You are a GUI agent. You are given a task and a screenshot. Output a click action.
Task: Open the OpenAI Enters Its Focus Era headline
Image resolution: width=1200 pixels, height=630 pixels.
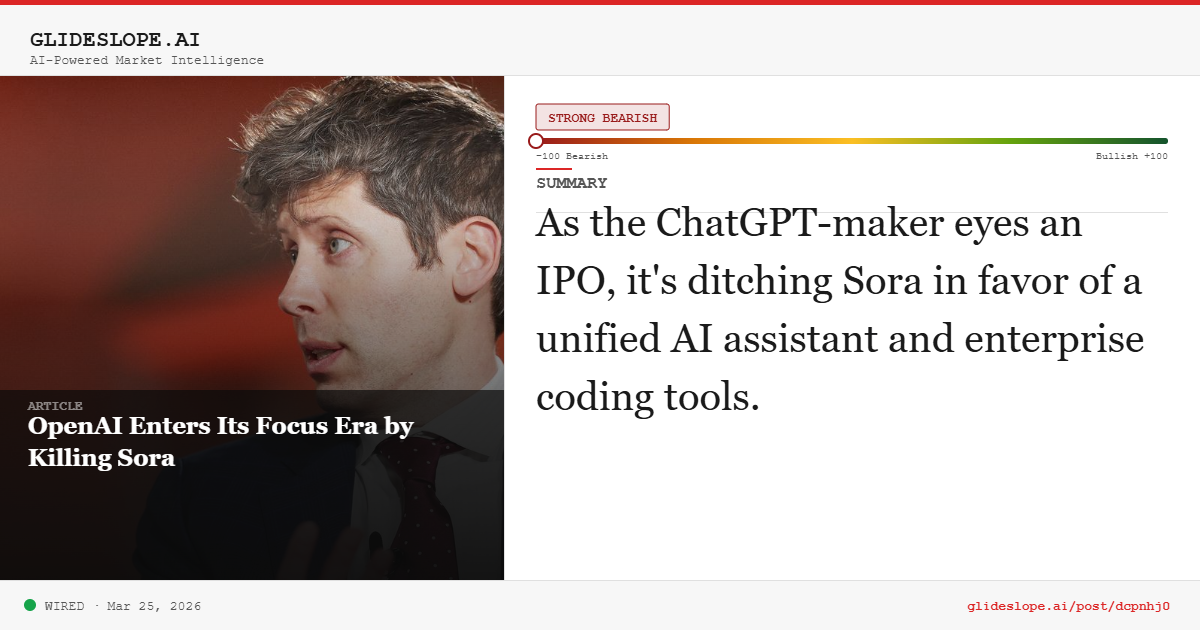coord(220,442)
